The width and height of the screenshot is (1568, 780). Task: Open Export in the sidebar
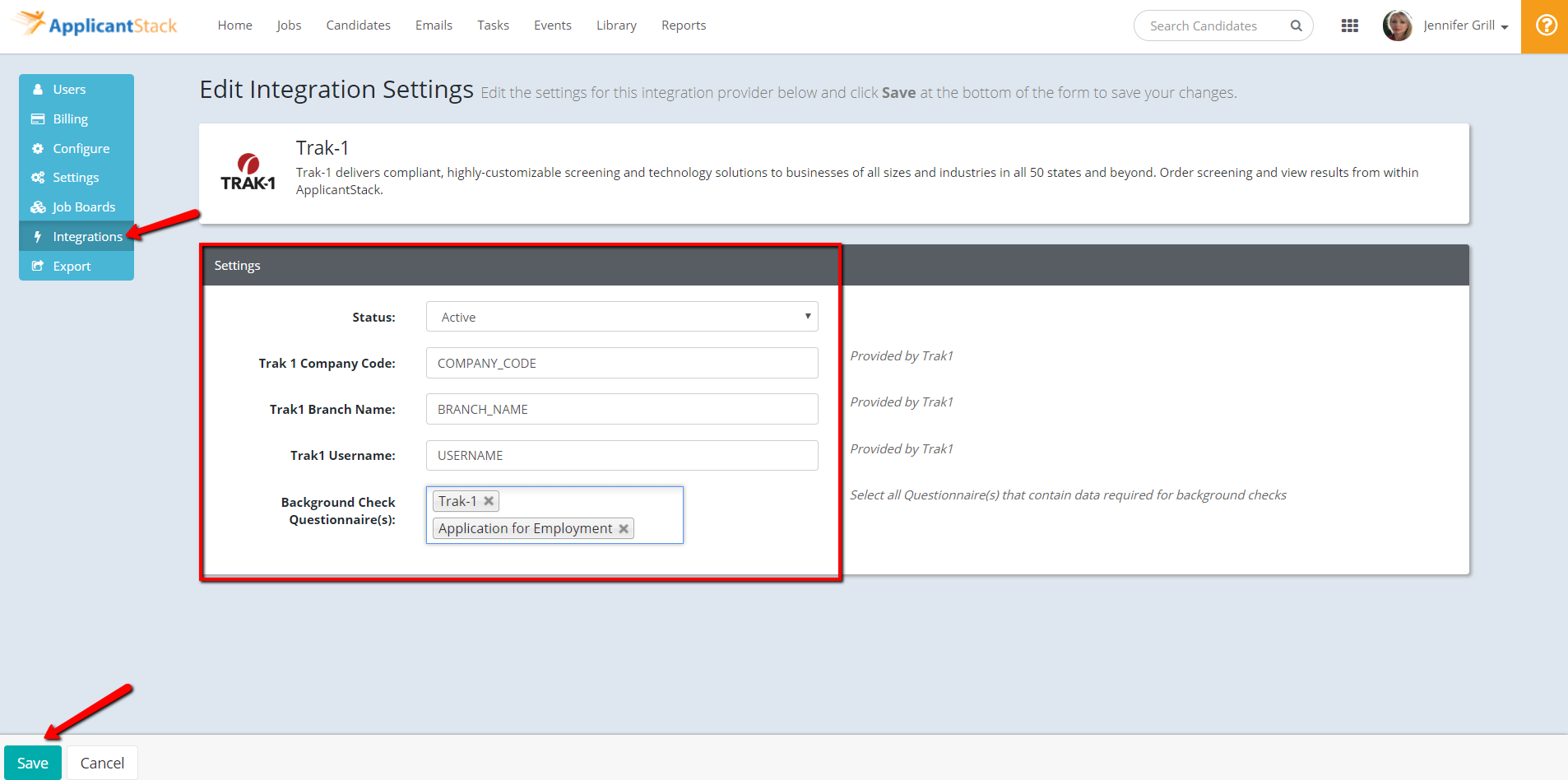(x=72, y=267)
